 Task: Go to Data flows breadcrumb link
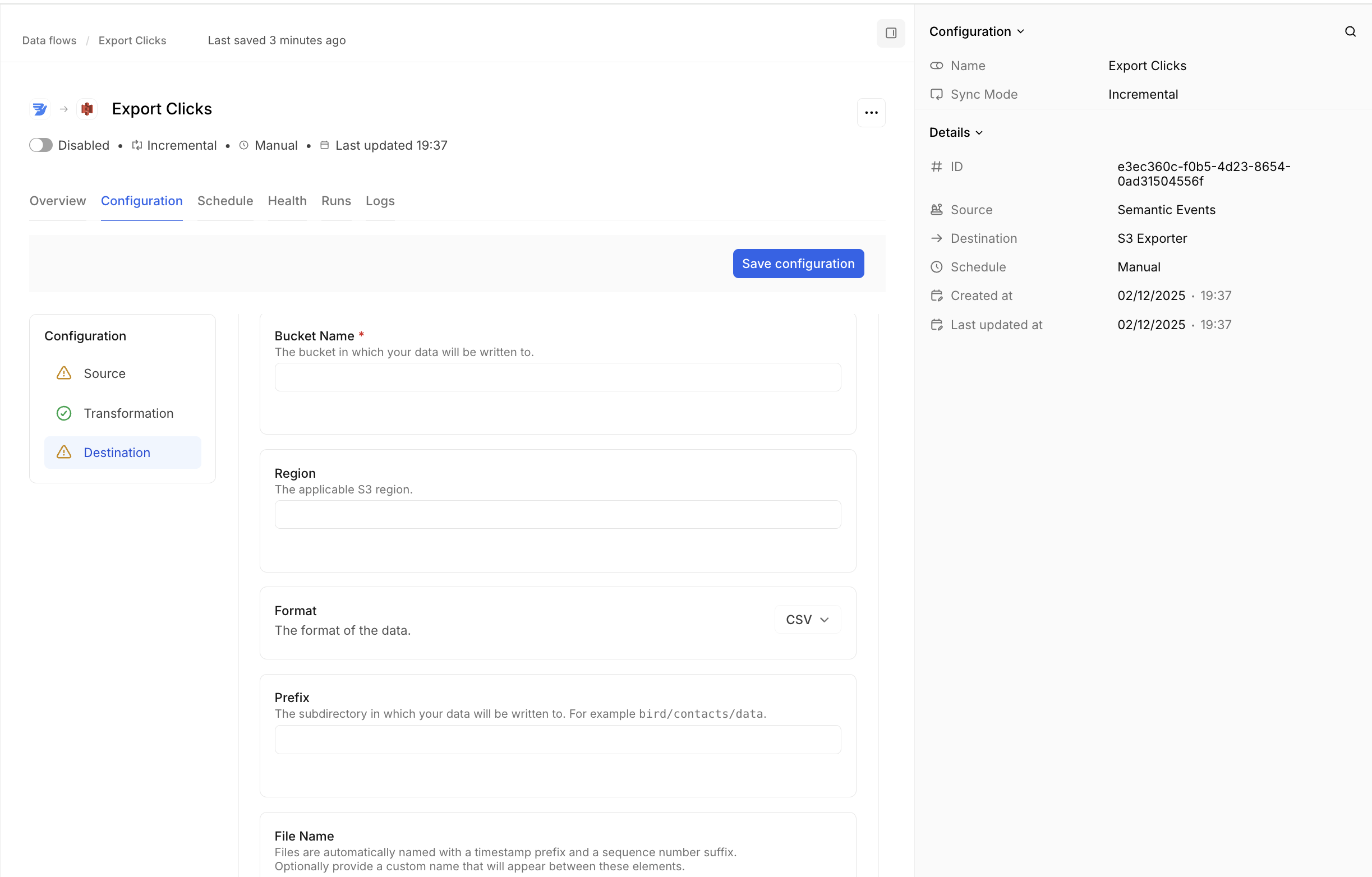tap(49, 40)
